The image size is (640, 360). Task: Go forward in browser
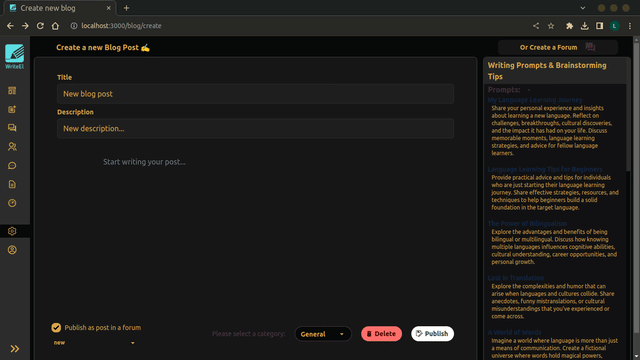click(x=25, y=26)
